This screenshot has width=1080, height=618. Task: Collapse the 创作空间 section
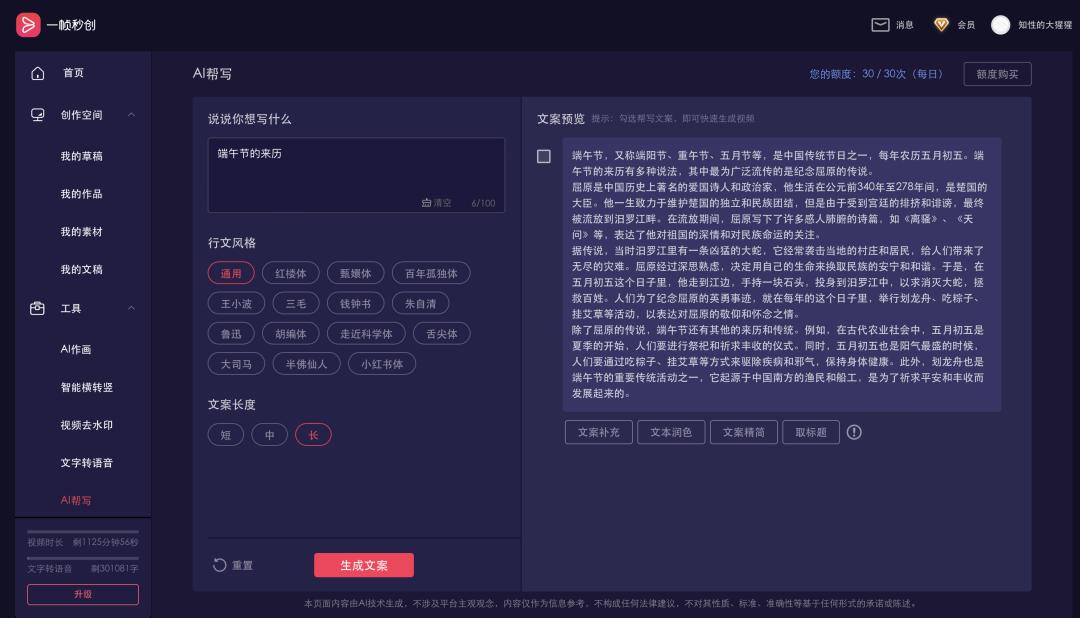[x=131, y=114]
